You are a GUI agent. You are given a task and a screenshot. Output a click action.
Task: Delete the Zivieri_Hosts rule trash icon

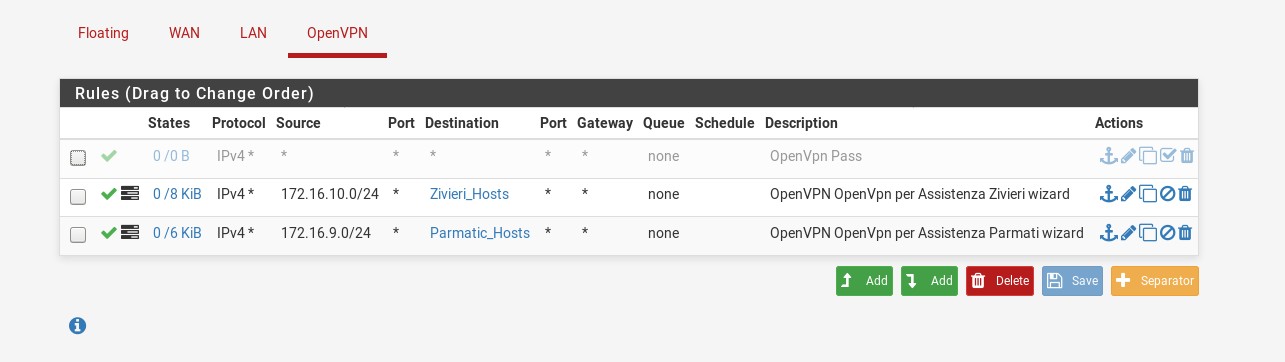click(1185, 194)
